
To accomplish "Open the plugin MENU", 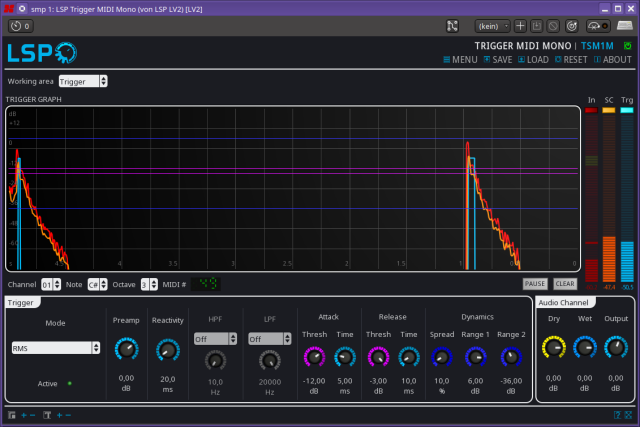I will pyautogui.click(x=460, y=60).
